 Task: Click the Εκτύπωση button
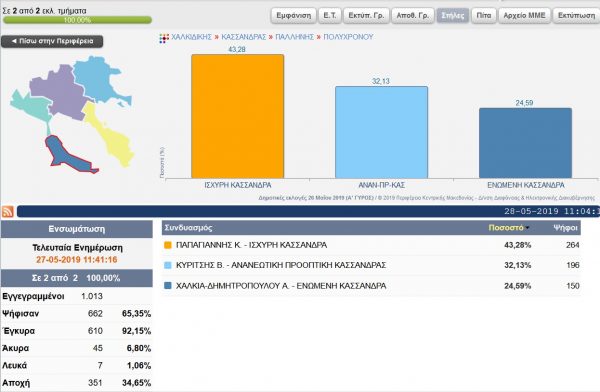[x=576, y=16]
